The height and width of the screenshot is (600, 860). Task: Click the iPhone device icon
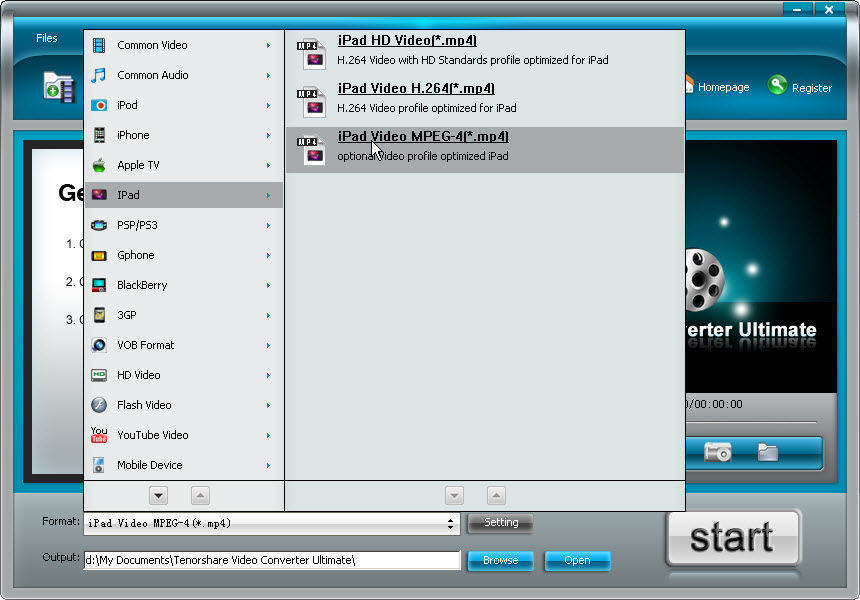(99, 135)
